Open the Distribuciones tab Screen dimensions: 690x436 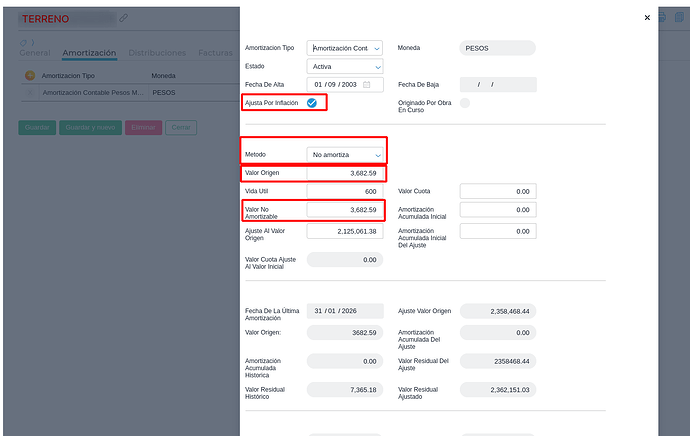pyautogui.click(x=156, y=53)
